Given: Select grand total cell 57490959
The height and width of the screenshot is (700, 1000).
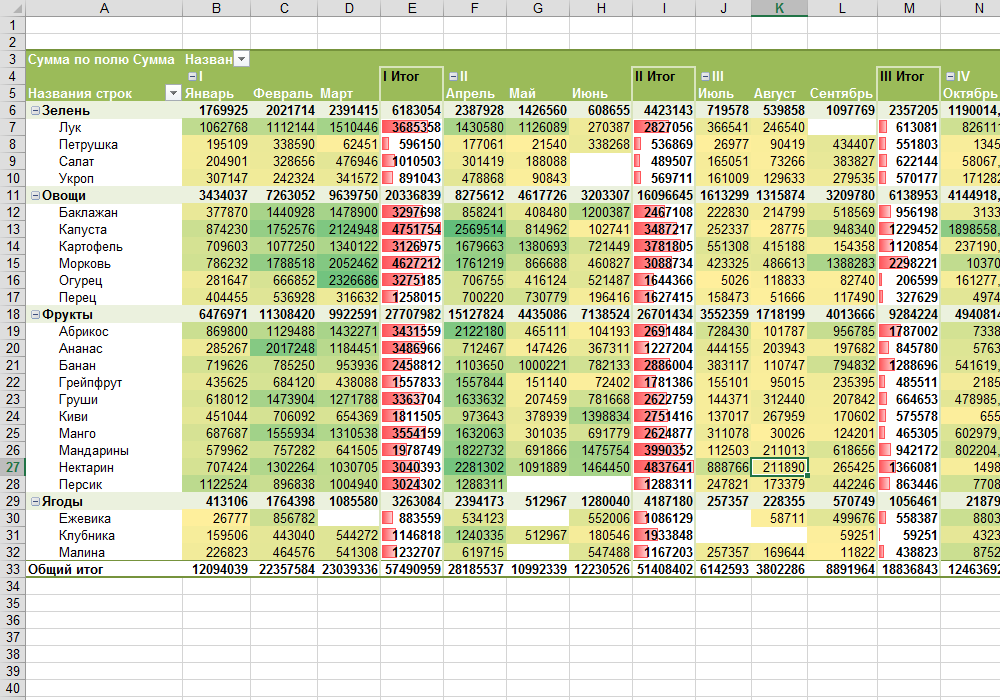Looking at the screenshot, I should pyautogui.click(x=412, y=569).
